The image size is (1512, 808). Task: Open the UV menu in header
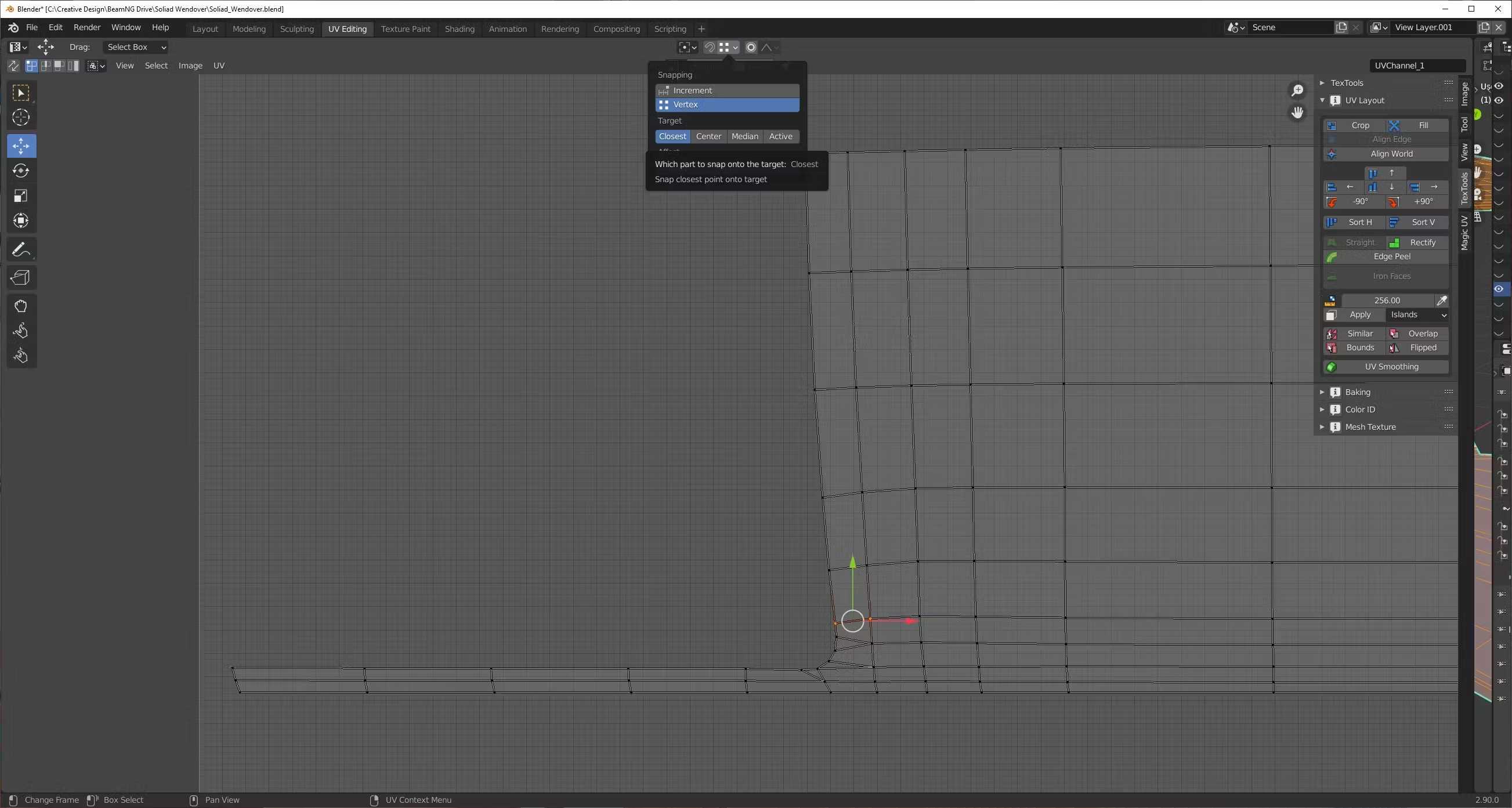pos(218,66)
